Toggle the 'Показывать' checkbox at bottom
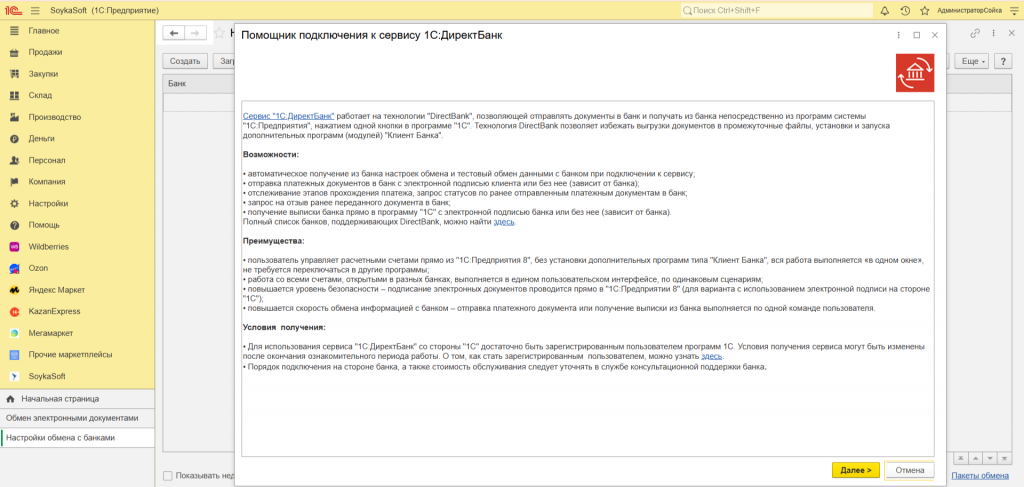 [168, 475]
